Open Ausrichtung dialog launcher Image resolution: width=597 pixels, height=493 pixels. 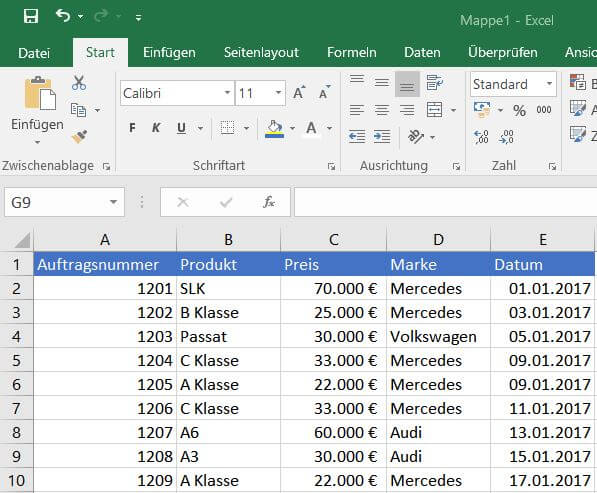[456, 166]
